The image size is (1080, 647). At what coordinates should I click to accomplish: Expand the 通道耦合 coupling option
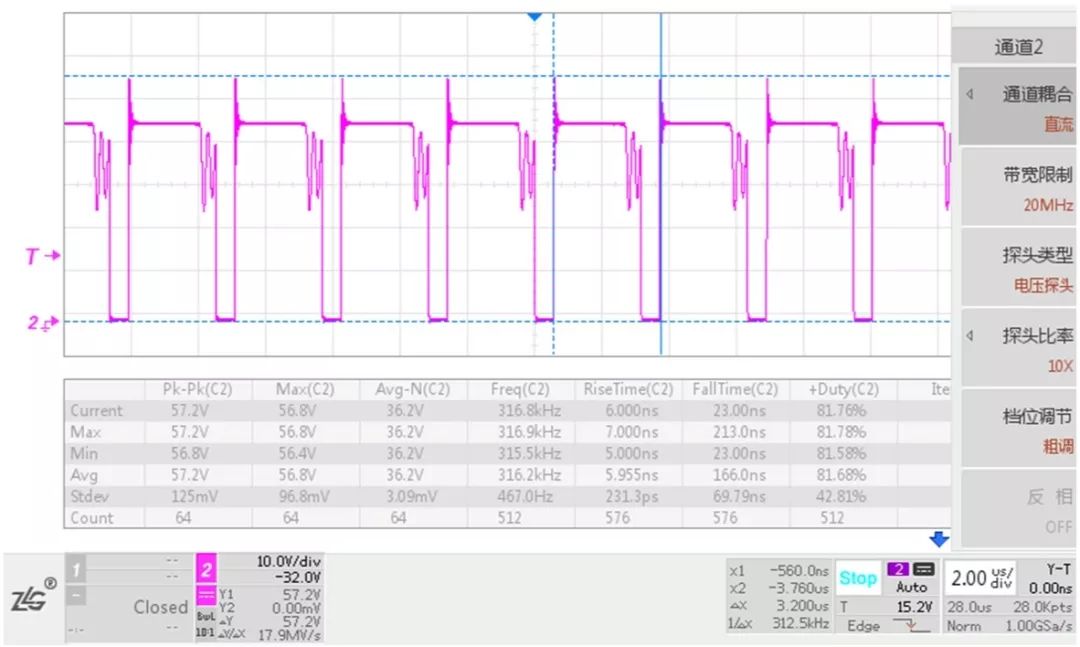pyautogui.click(x=1016, y=108)
